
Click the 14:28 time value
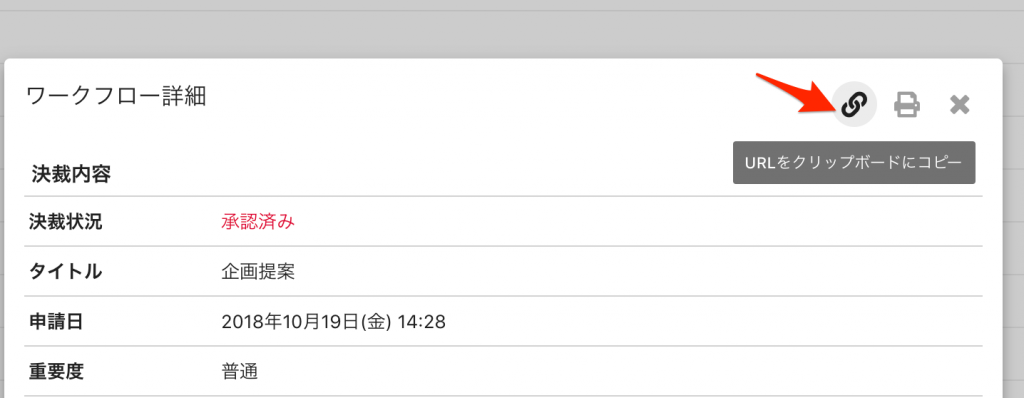click(421, 322)
